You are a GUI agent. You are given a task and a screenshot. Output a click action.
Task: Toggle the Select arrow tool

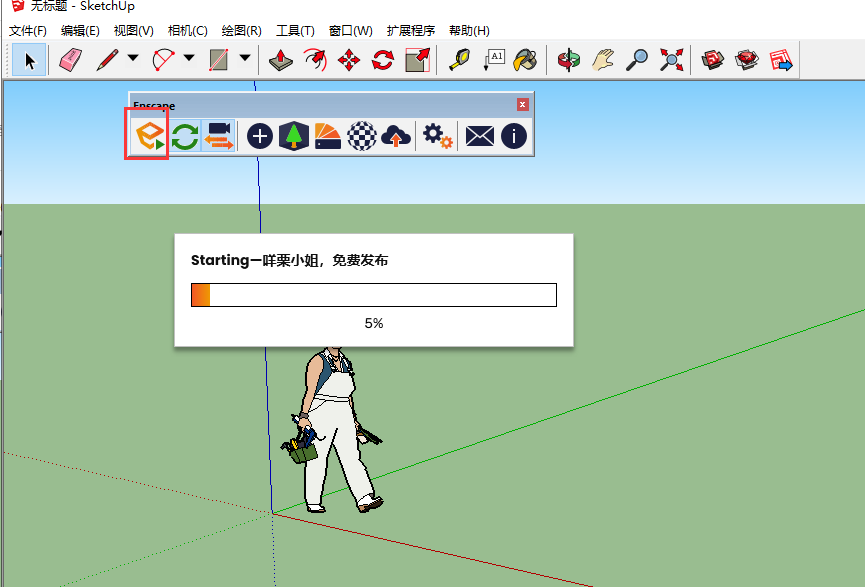click(28, 60)
